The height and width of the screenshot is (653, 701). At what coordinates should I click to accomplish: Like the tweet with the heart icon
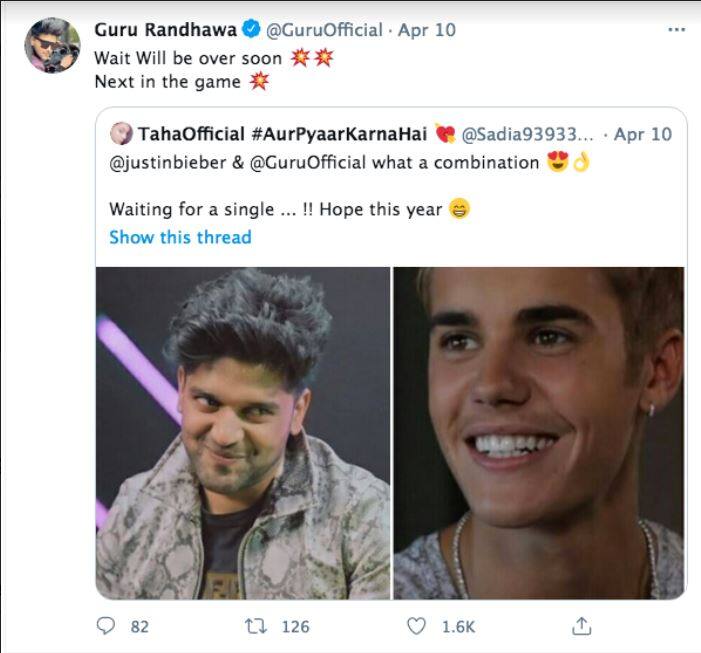coord(416,626)
